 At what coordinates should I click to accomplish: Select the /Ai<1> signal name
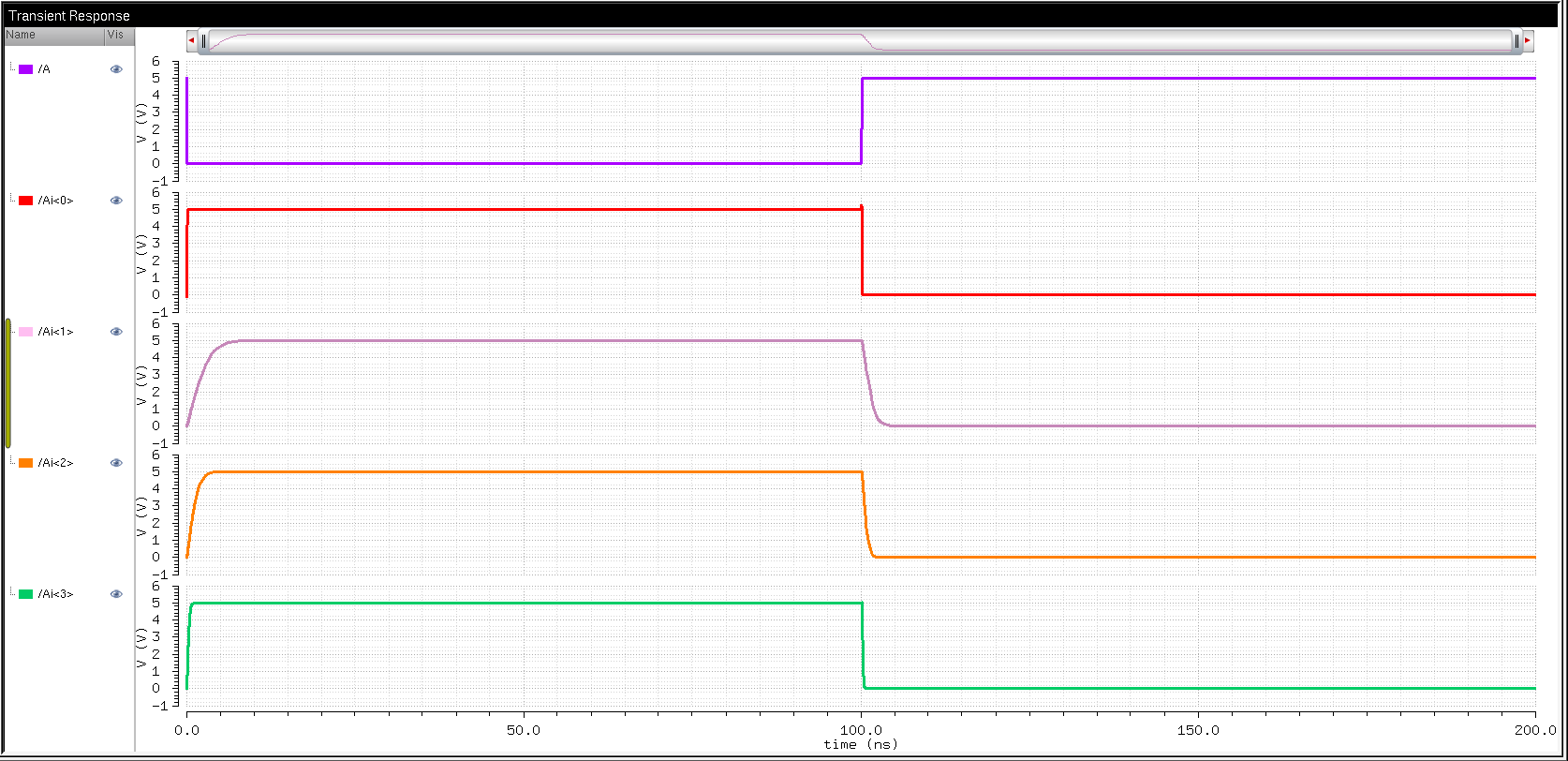coord(55,332)
